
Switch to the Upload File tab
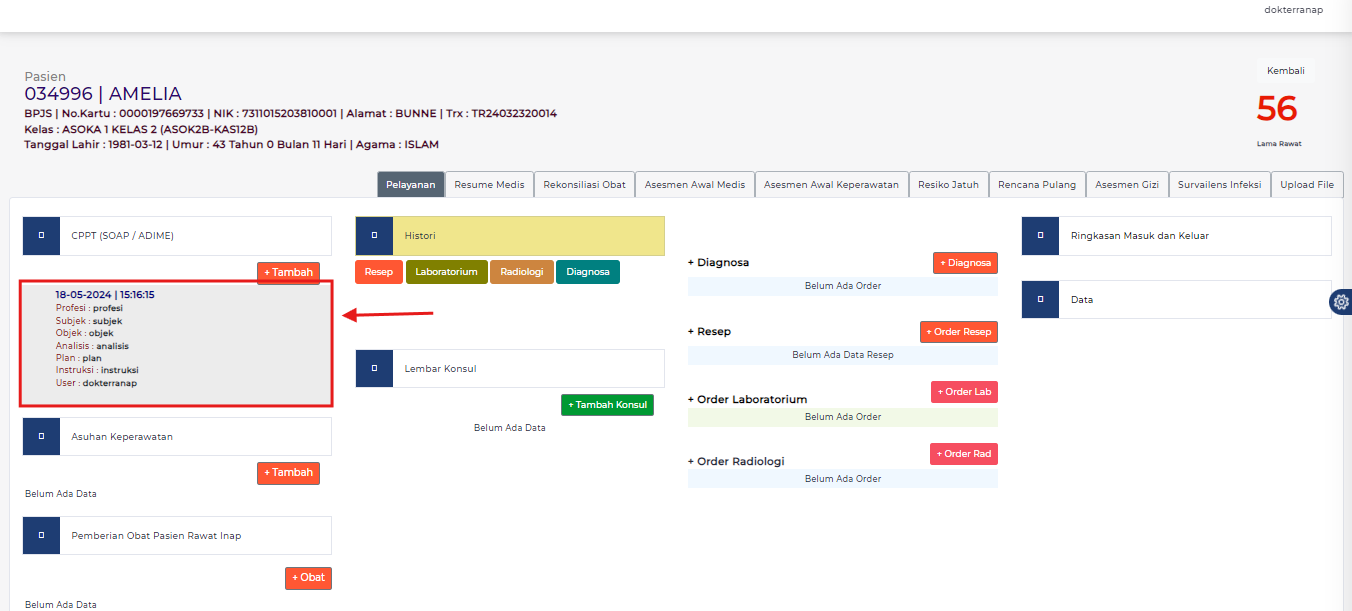pyautogui.click(x=1307, y=184)
